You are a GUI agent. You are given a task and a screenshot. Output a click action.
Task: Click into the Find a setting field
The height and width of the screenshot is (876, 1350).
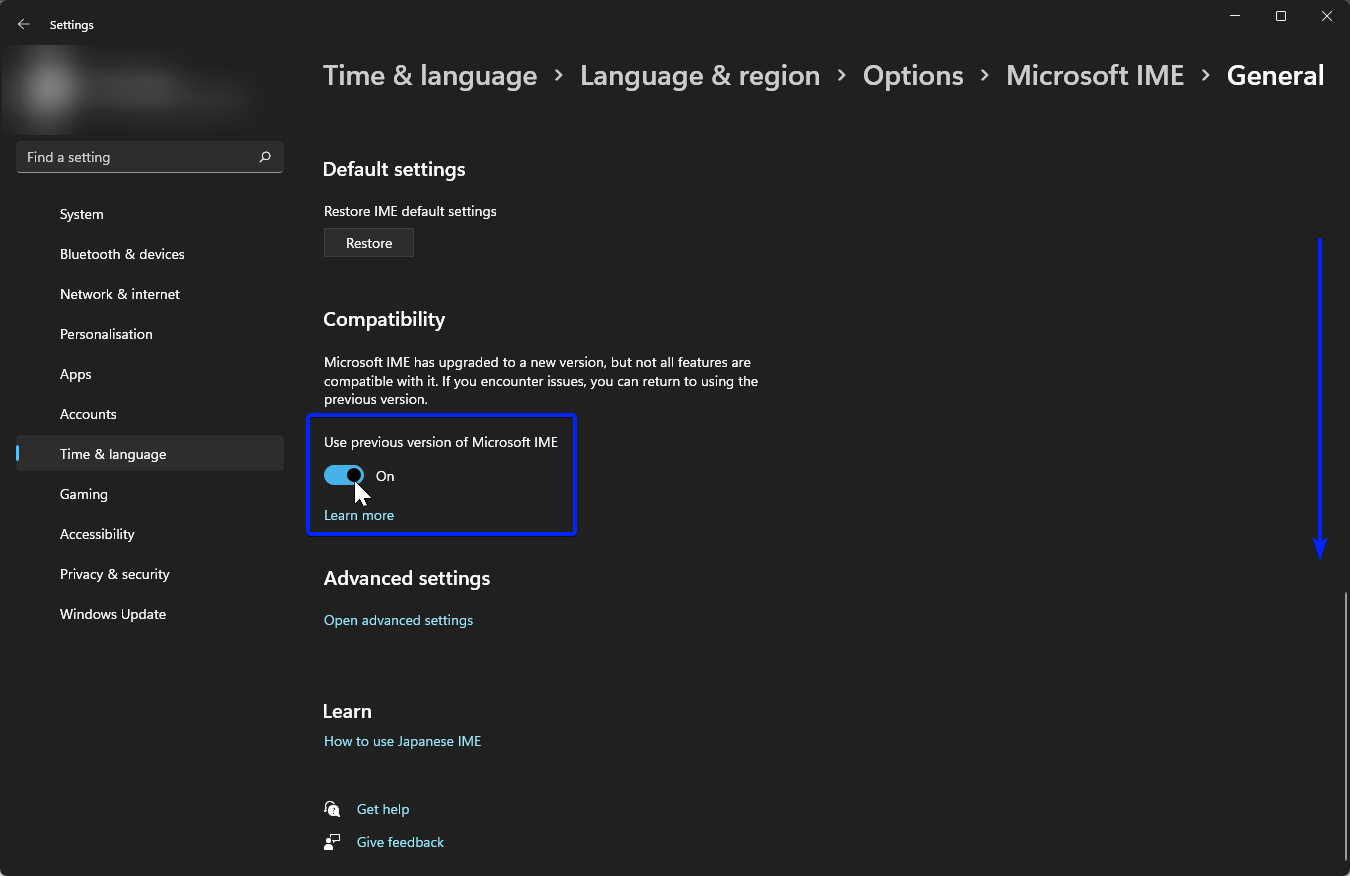tap(150, 157)
